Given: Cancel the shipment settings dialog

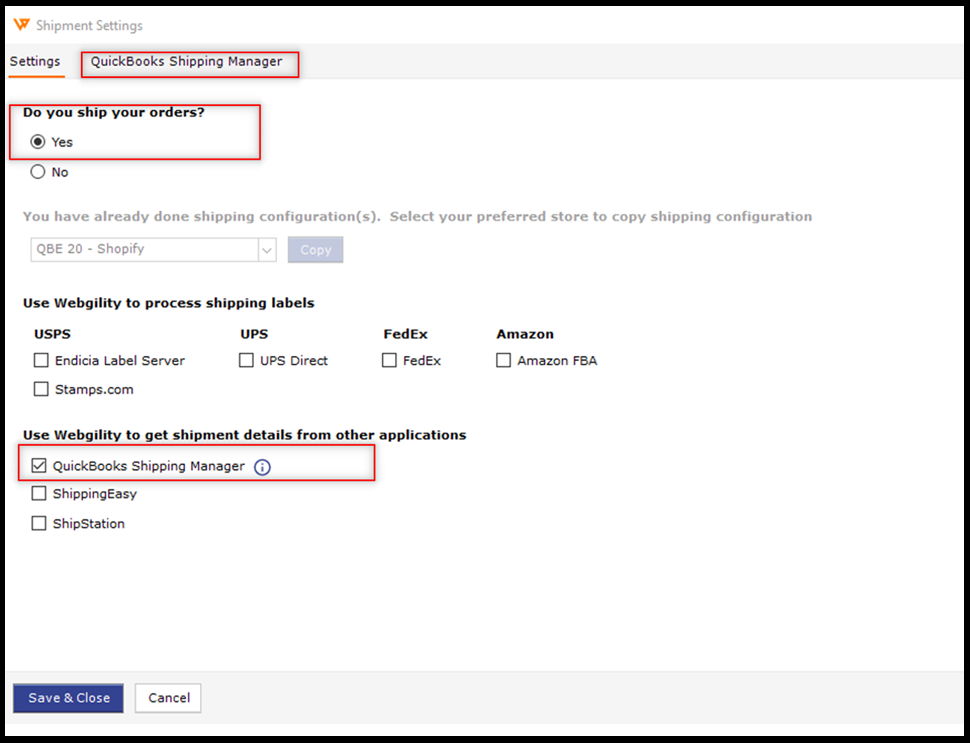Looking at the screenshot, I should click(168, 698).
